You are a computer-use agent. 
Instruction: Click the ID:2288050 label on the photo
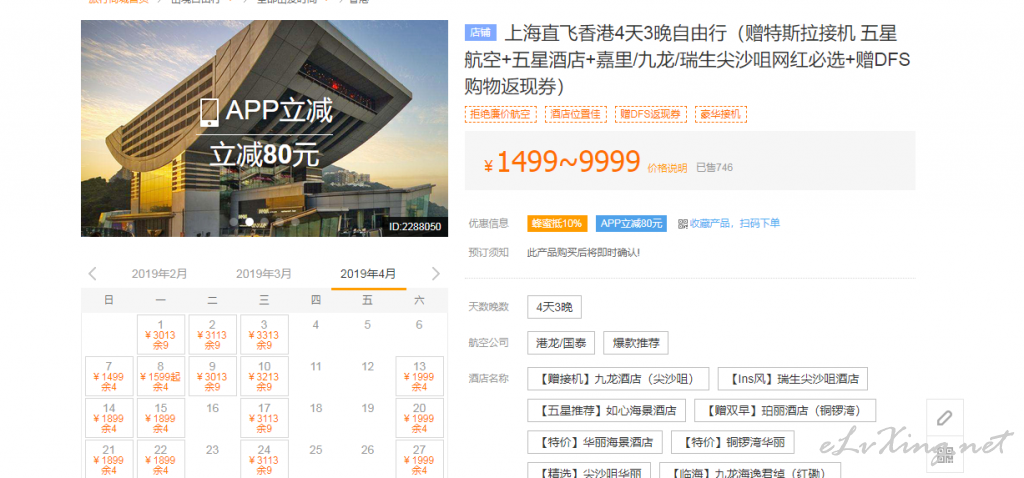(x=415, y=227)
